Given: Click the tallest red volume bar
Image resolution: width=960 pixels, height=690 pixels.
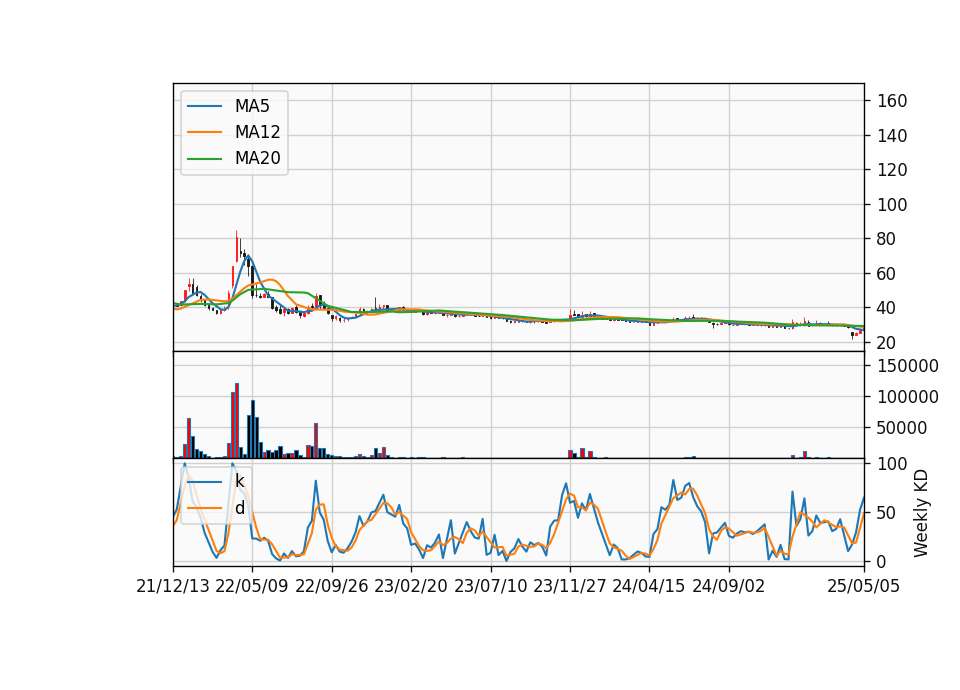Looking at the screenshot, I should point(237,421).
